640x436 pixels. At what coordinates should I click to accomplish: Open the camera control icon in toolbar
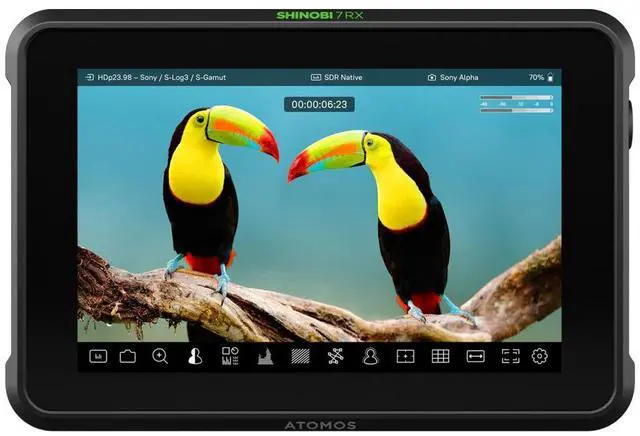(x=128, y=356)
